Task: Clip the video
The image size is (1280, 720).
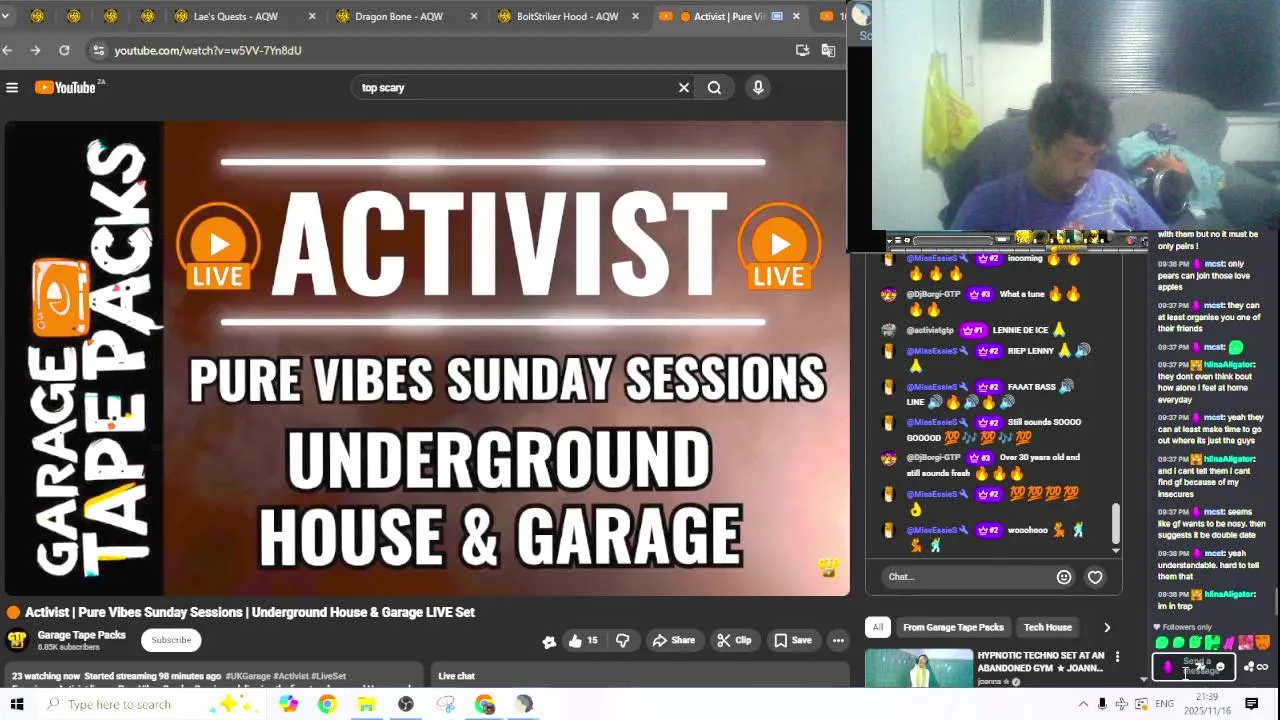Action: tap(734, 640)
